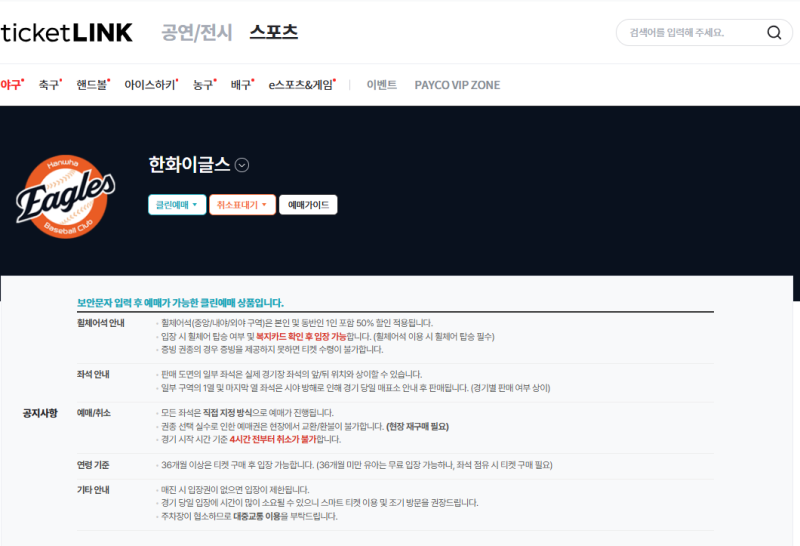Select the 아이스하키 category
800x546 pixels.
pos(151,85)
